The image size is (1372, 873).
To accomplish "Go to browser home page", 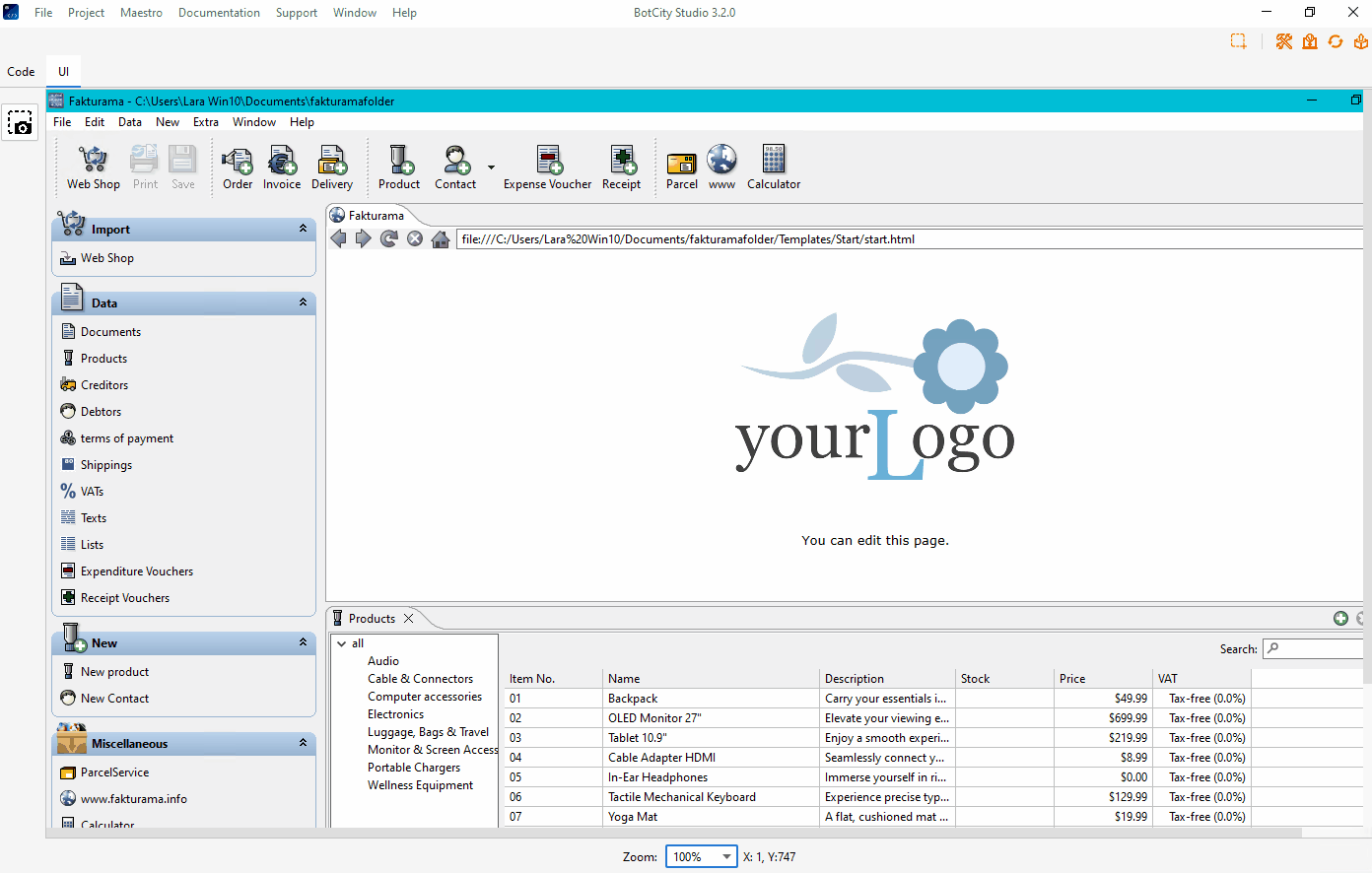I will coord(441,238).
